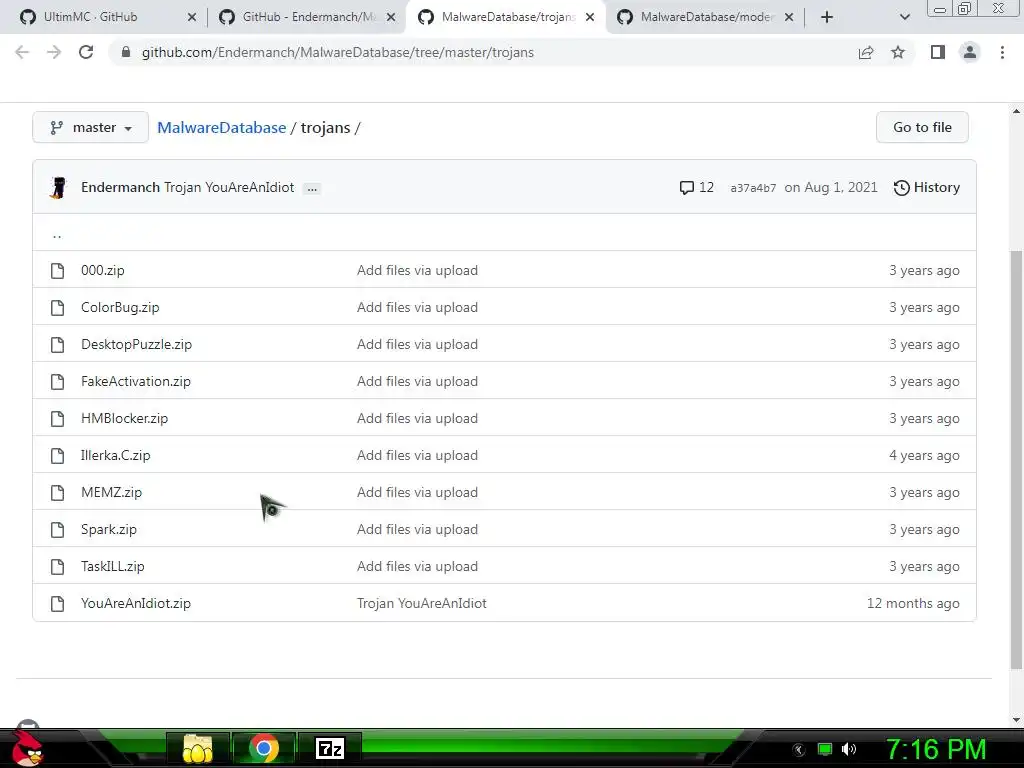
Task: Click the Go to file button
Action: click(922, 127)
